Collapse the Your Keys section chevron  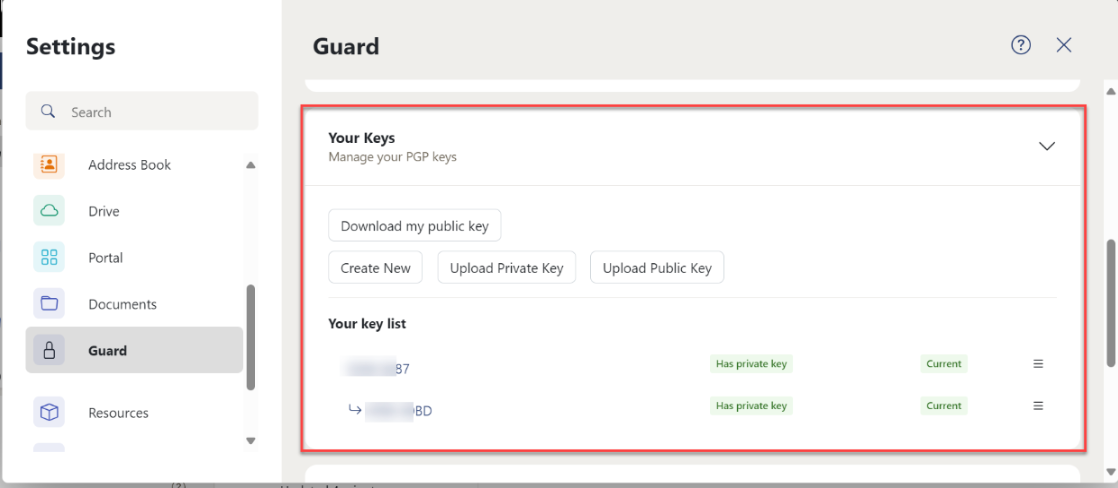click(x=1047, y=146)
